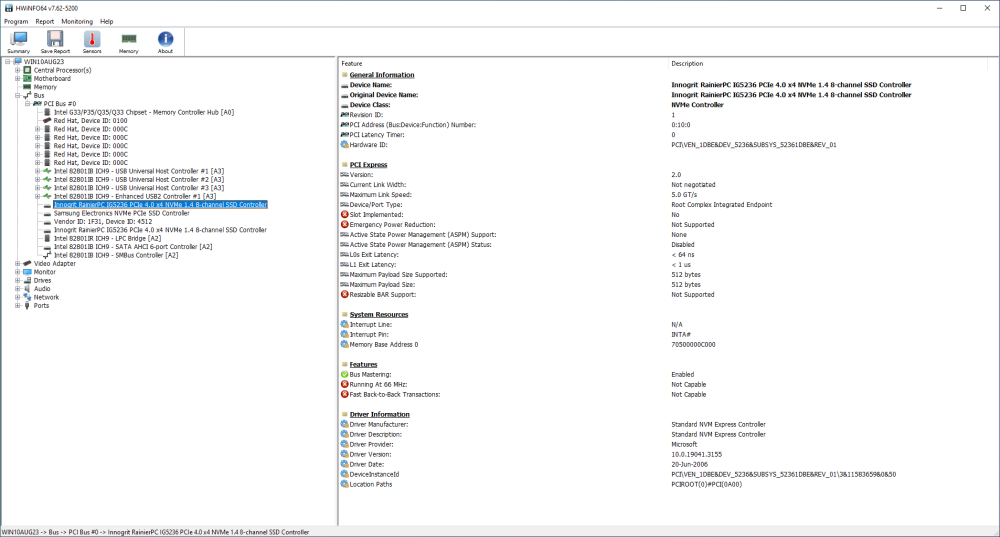Viewport: 1000px width, 537px height.
Task: Click the Save Report floppy icon
Action: click(55, 40)
